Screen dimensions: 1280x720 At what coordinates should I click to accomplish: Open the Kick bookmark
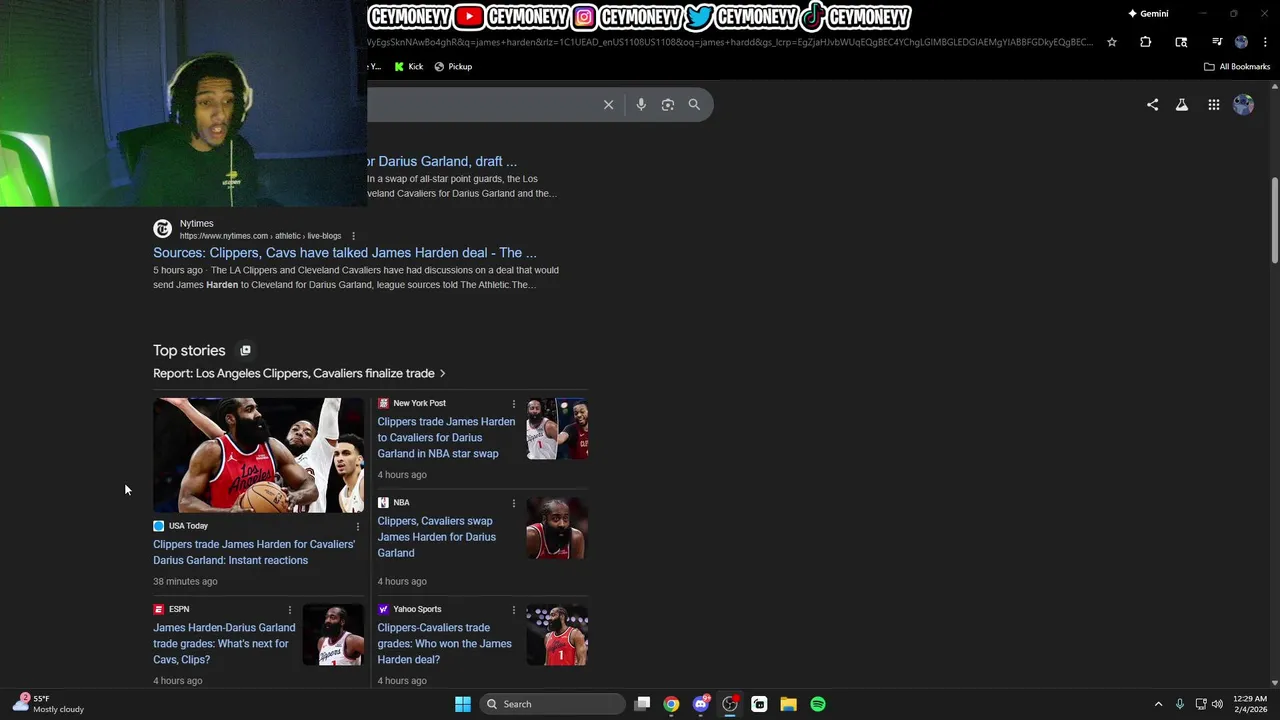click(409, 67)
